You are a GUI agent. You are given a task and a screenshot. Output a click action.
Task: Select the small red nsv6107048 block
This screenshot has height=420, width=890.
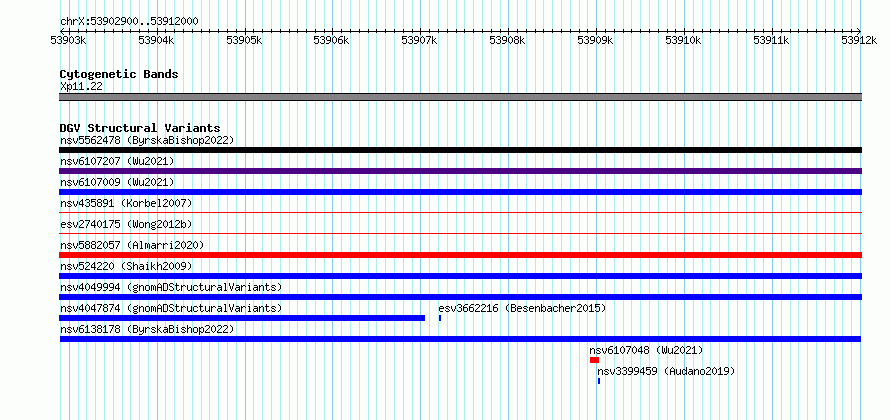coord(594,360)
